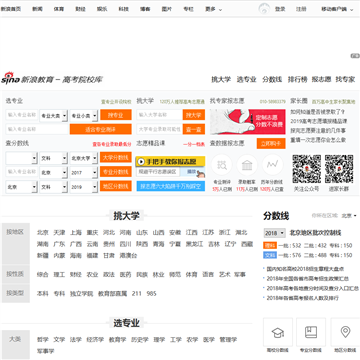Focus the 输入大学名称 search field
The height and width of the screenshot is (360, 360).
click(x=159, y=115)
